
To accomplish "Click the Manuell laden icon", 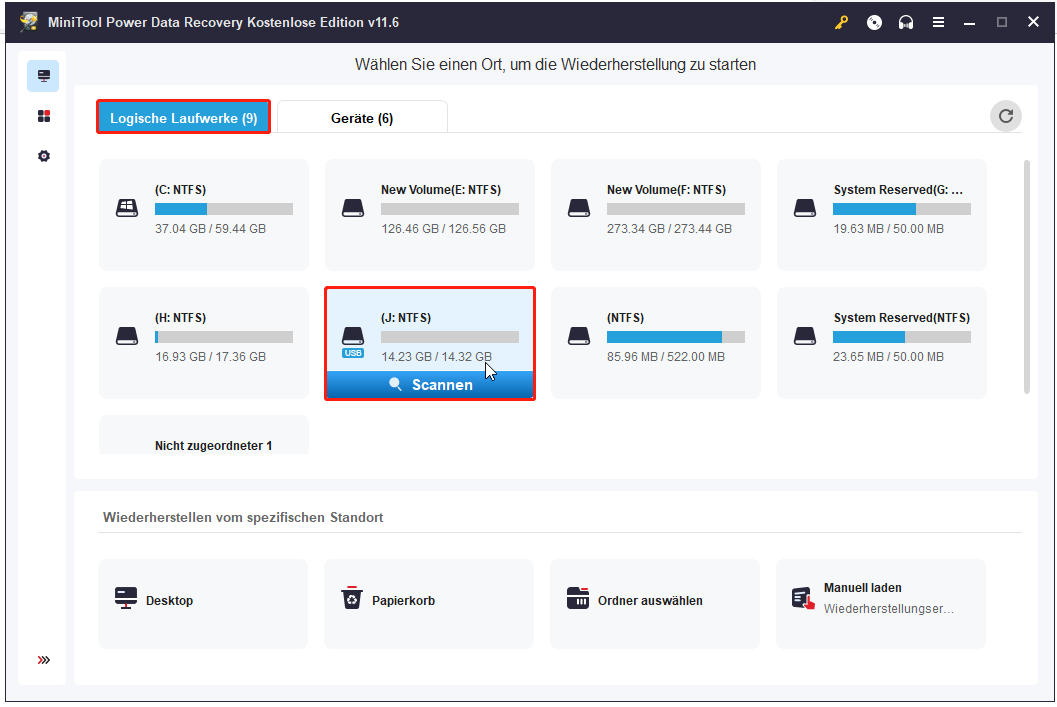I will coord(803,598).
